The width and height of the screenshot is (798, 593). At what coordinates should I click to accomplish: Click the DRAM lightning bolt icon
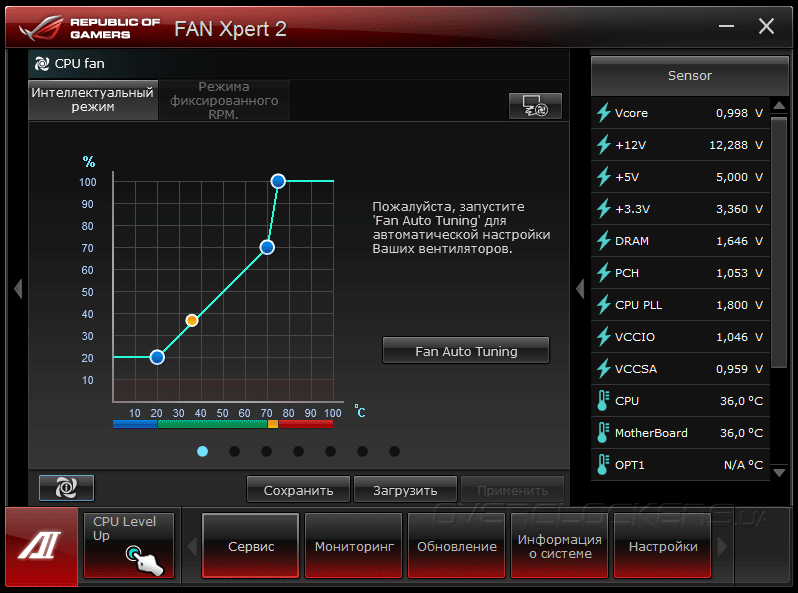(x=604, y=241)
